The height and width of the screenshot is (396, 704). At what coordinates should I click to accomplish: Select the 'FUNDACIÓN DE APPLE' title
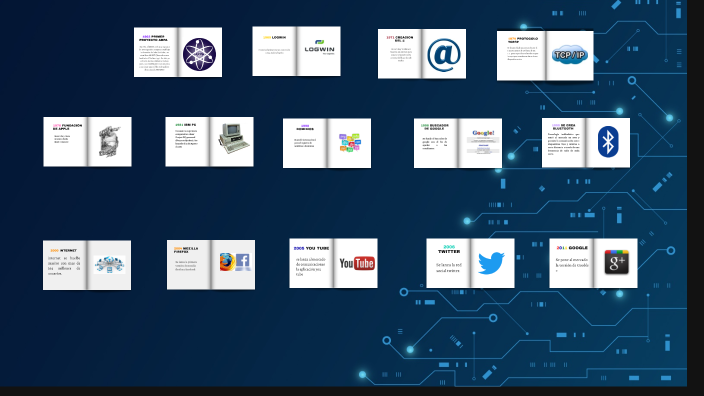pyautogui.click(x=67, y=127)
